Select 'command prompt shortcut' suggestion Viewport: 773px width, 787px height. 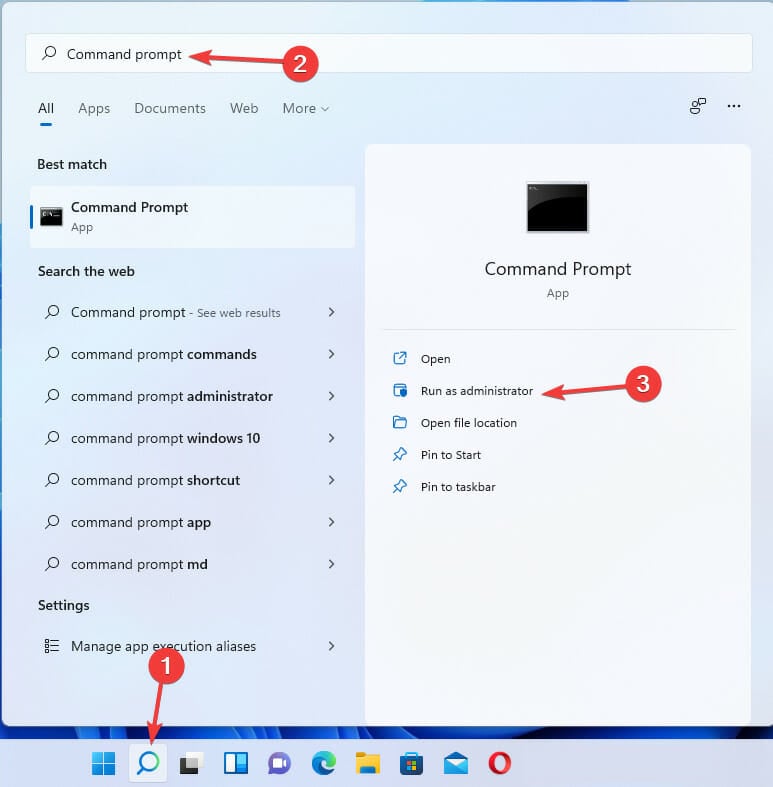pos(192,480)
